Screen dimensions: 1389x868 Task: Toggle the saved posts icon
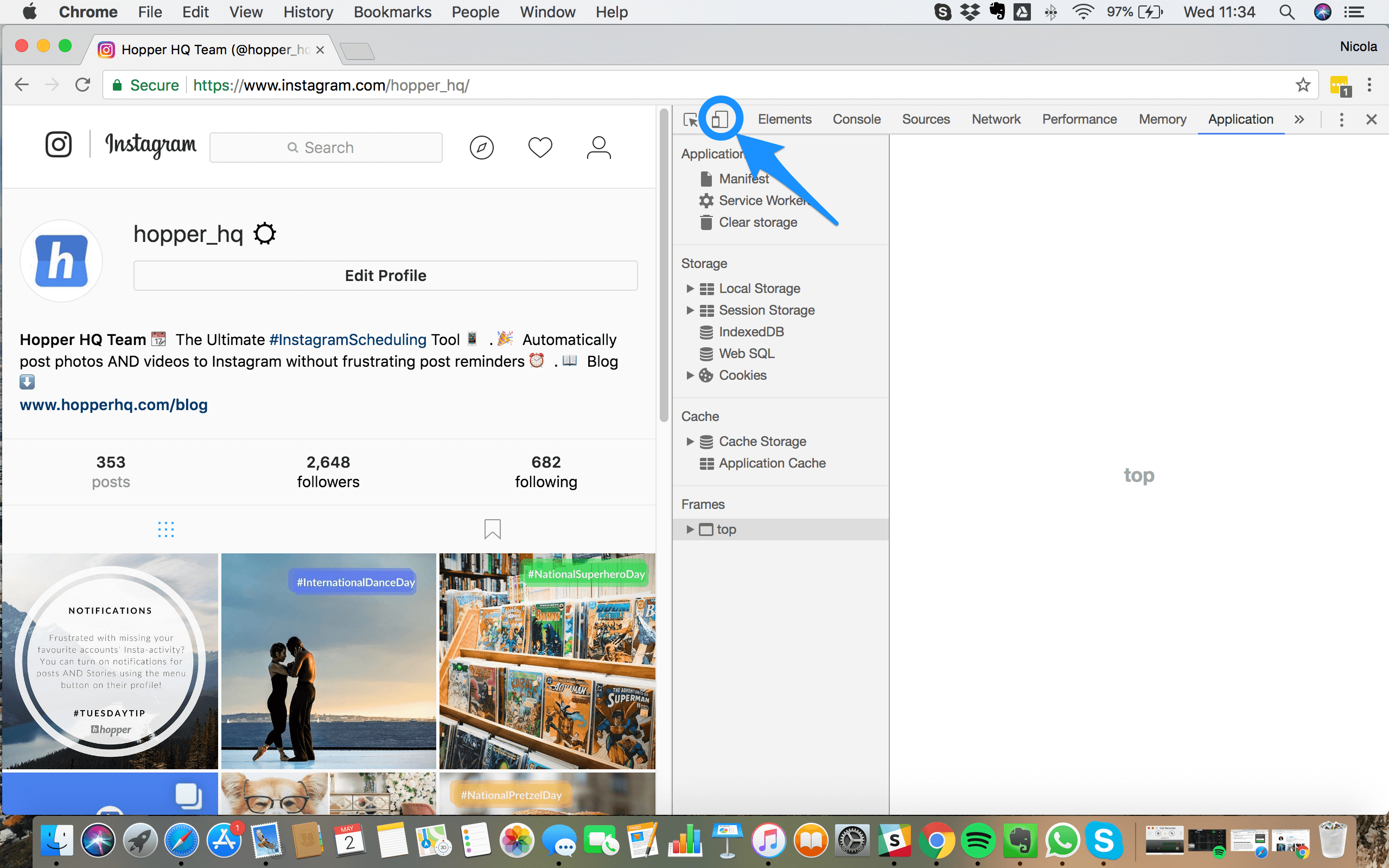[492, 529]
